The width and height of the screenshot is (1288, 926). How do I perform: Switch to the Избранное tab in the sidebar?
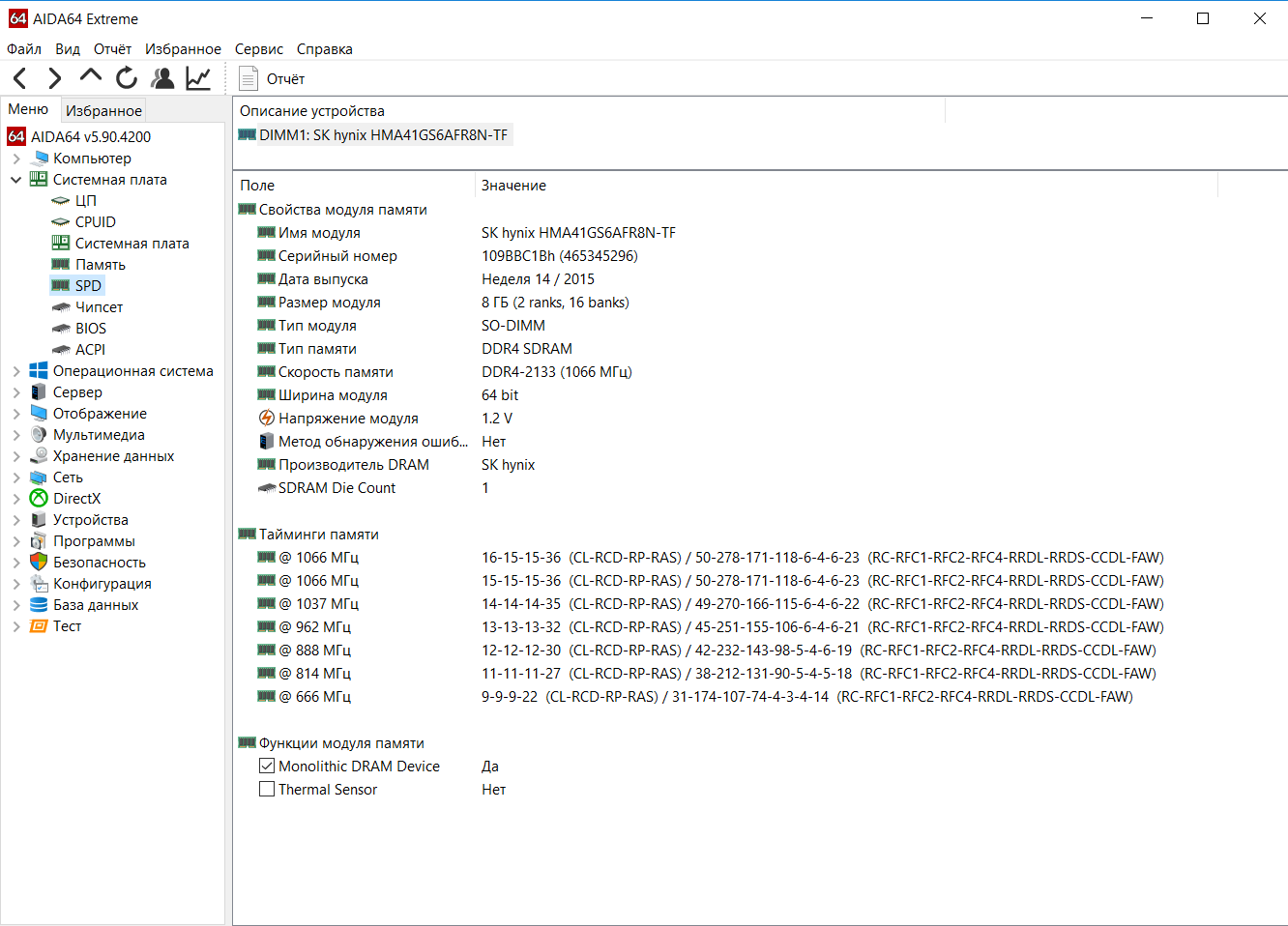pyautogui.click(x=103, y=110)
